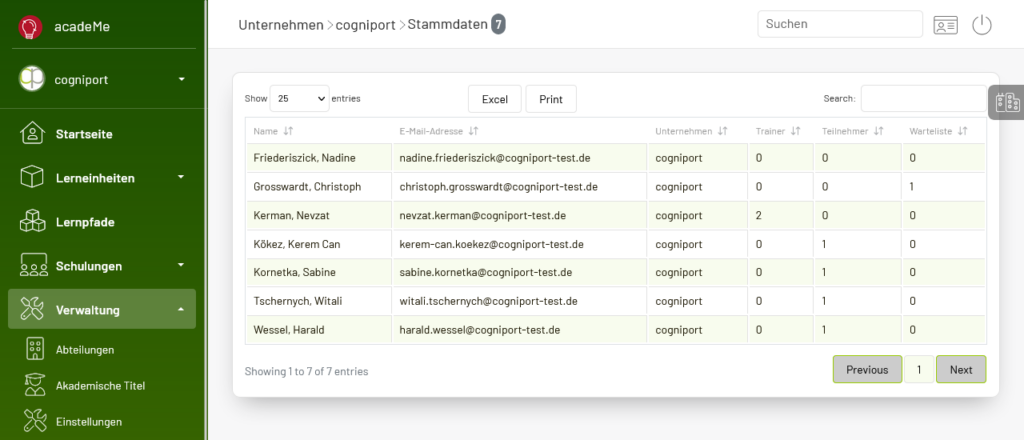Open the Show entries count dropdown
This screenshot has width=1024, height=440.
point(299,99)
